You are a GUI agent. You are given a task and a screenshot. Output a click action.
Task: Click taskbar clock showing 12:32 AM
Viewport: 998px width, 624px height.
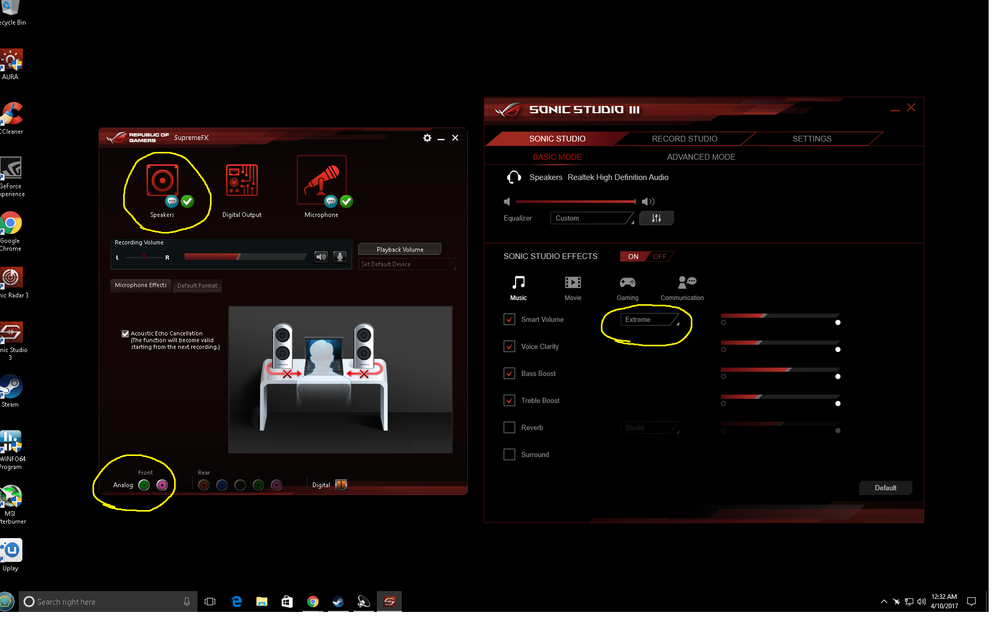944,602
